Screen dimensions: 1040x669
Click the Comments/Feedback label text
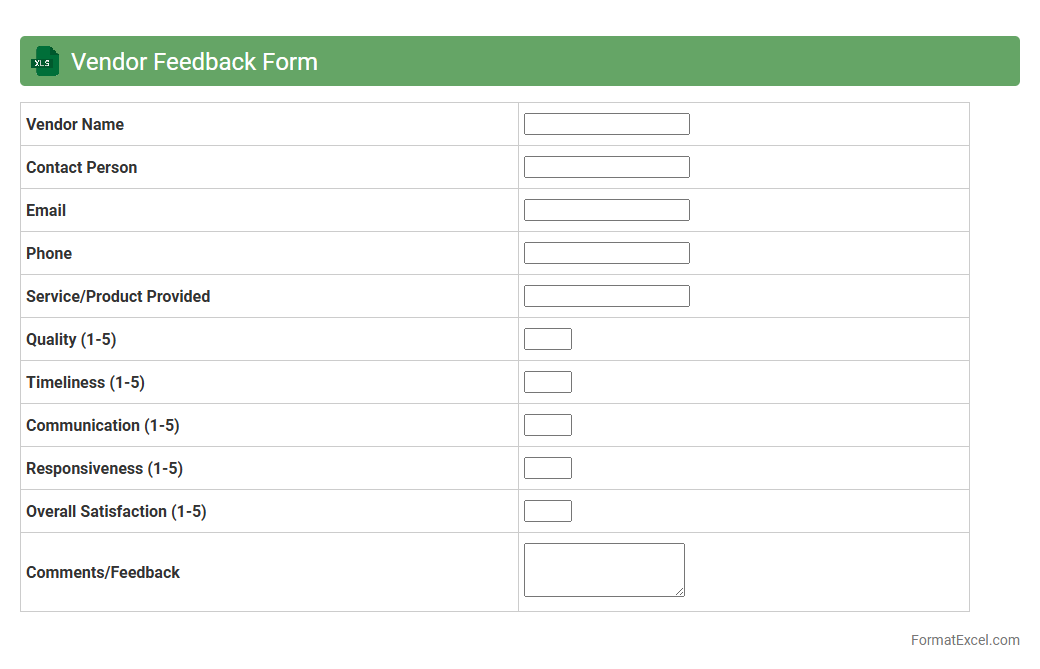[x=103, y=572]
